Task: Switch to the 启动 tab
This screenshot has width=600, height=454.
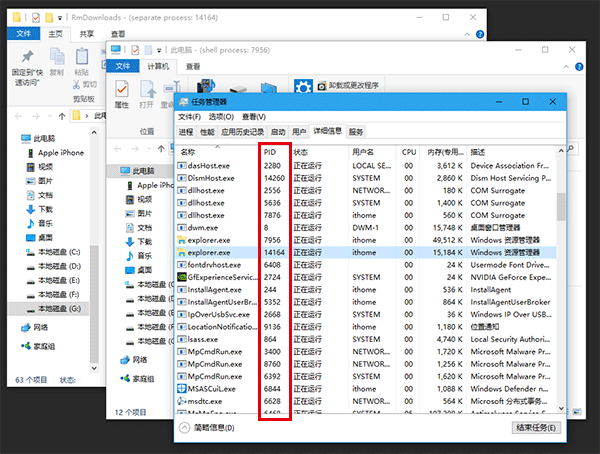Action: (278, 132)
